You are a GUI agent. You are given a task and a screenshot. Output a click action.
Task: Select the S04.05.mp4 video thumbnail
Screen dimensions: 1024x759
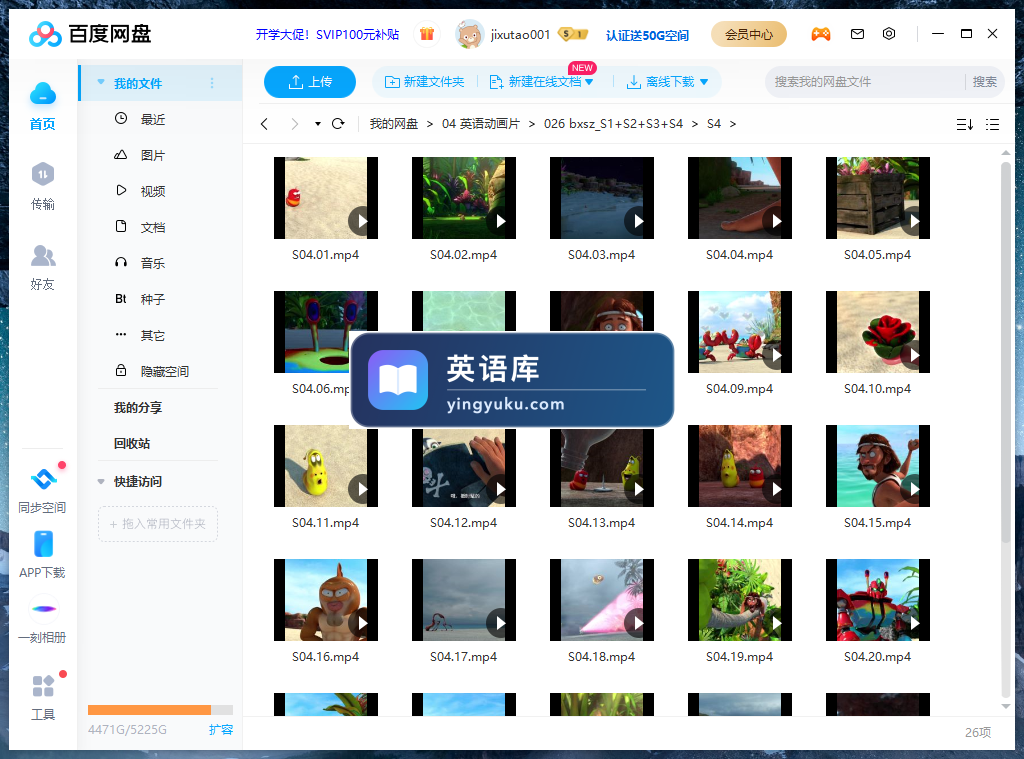pyautogui.click(x=878, y=198)
